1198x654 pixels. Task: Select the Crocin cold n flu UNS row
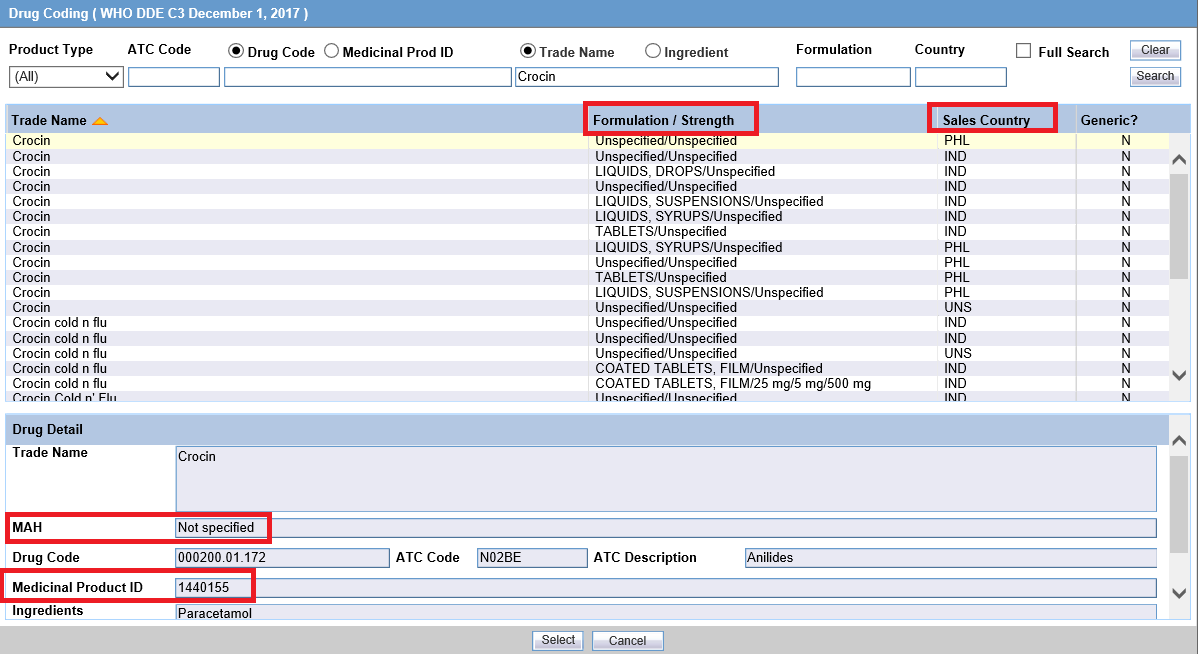(x=588, y=354)
